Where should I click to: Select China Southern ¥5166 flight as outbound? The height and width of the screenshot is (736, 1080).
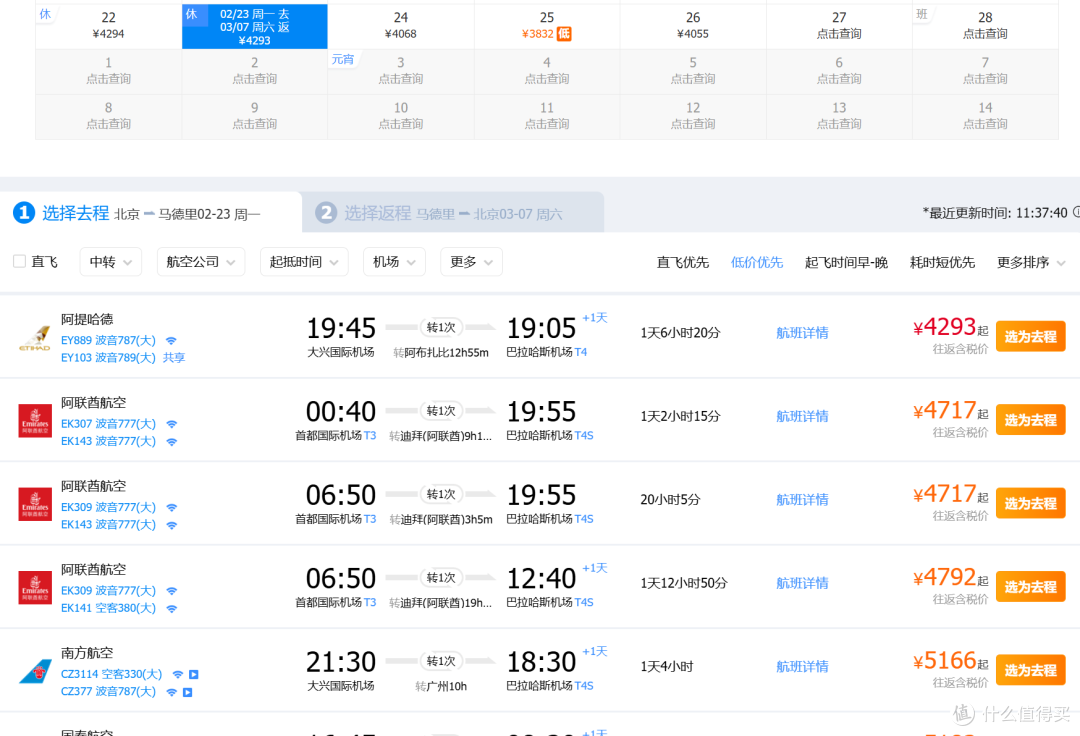tap(1030, 670)
